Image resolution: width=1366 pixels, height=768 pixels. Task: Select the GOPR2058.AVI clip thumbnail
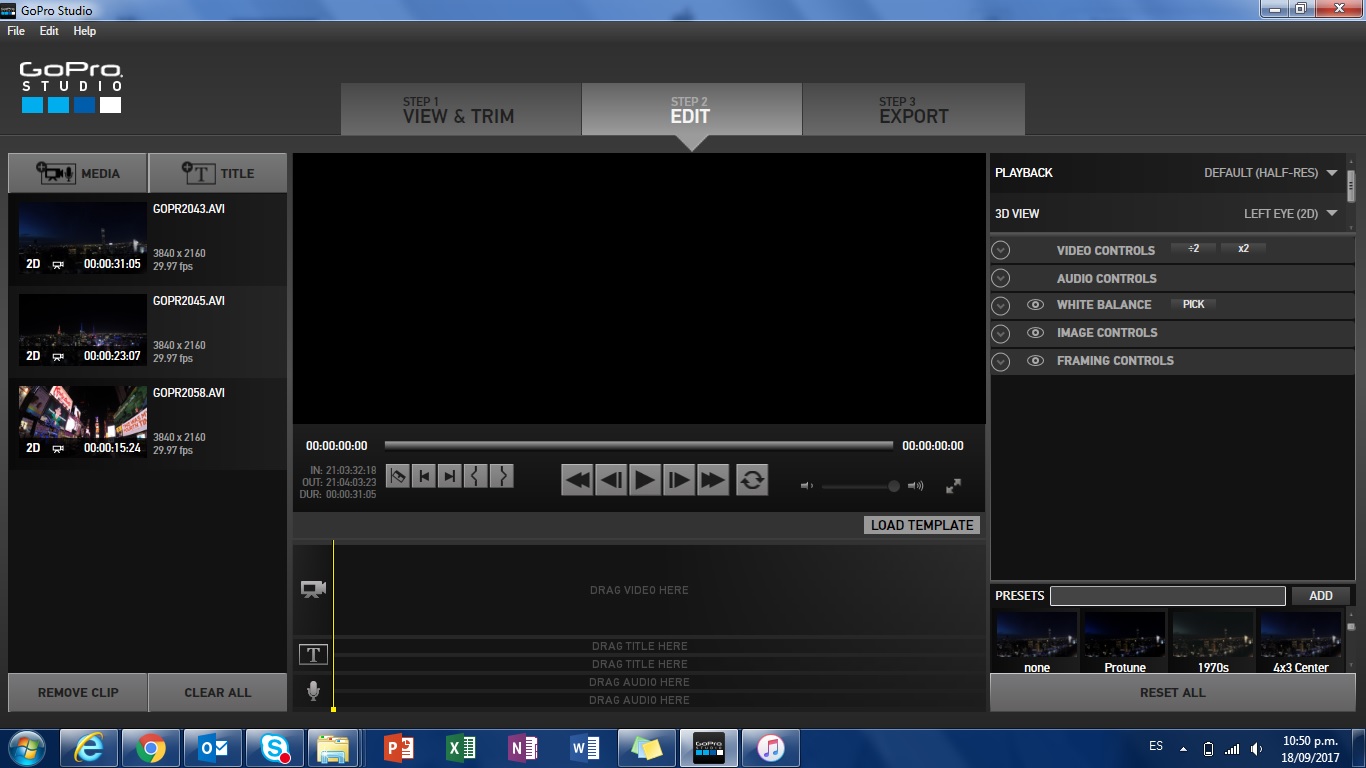(x=83, y=422)
